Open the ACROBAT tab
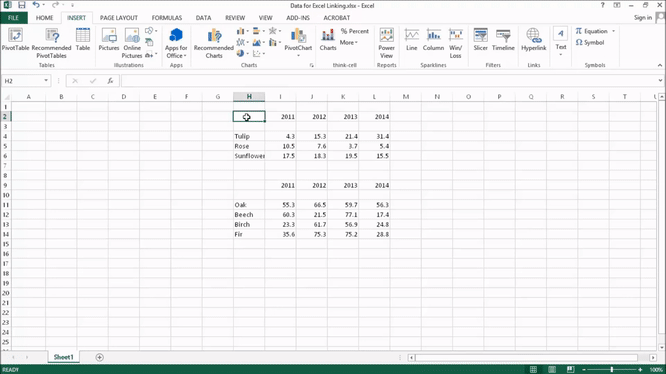 point(336,18)
